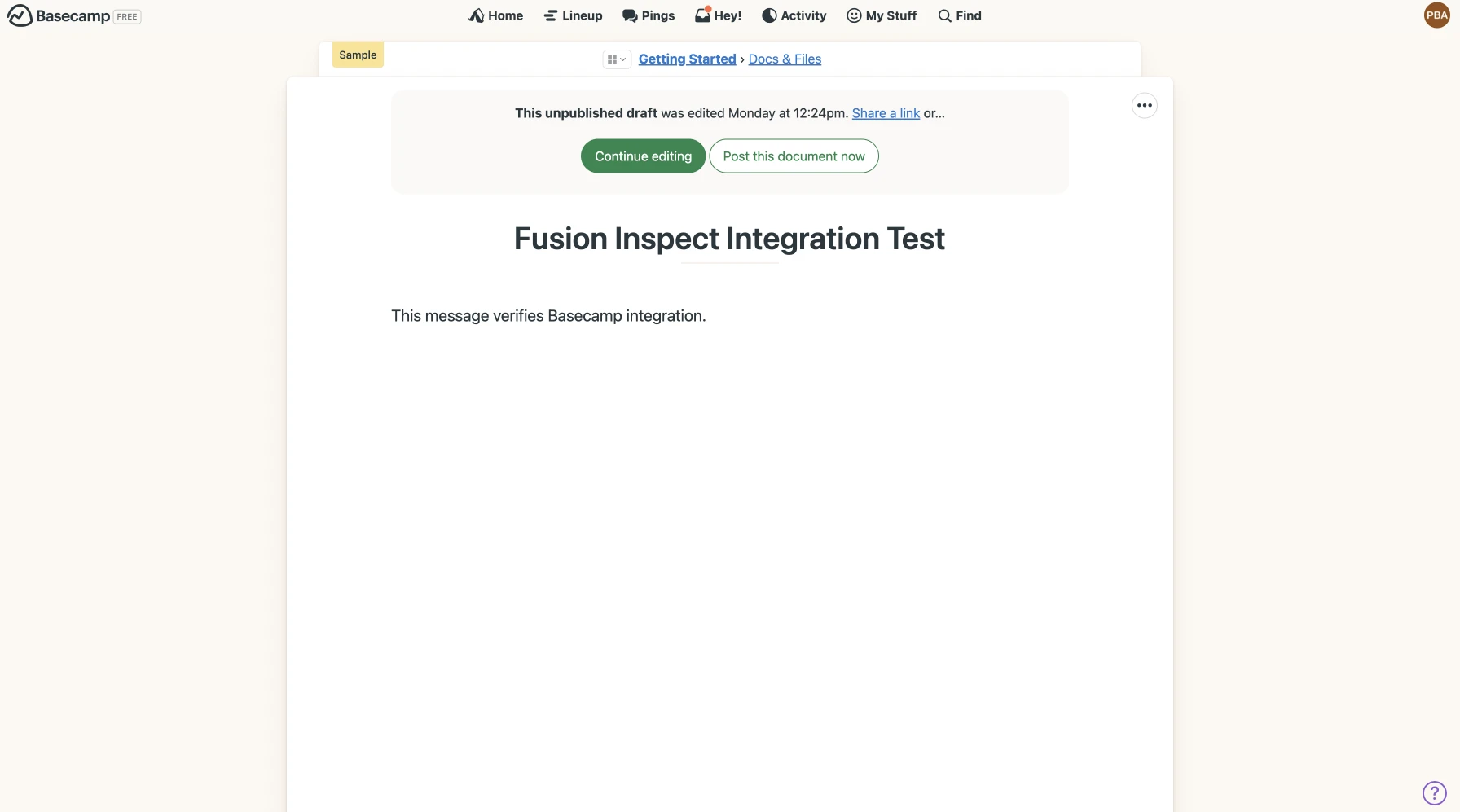Open Find search
Image resolution: width=1460 pixels, height=812 pixels.
click(x=959, y=15)
